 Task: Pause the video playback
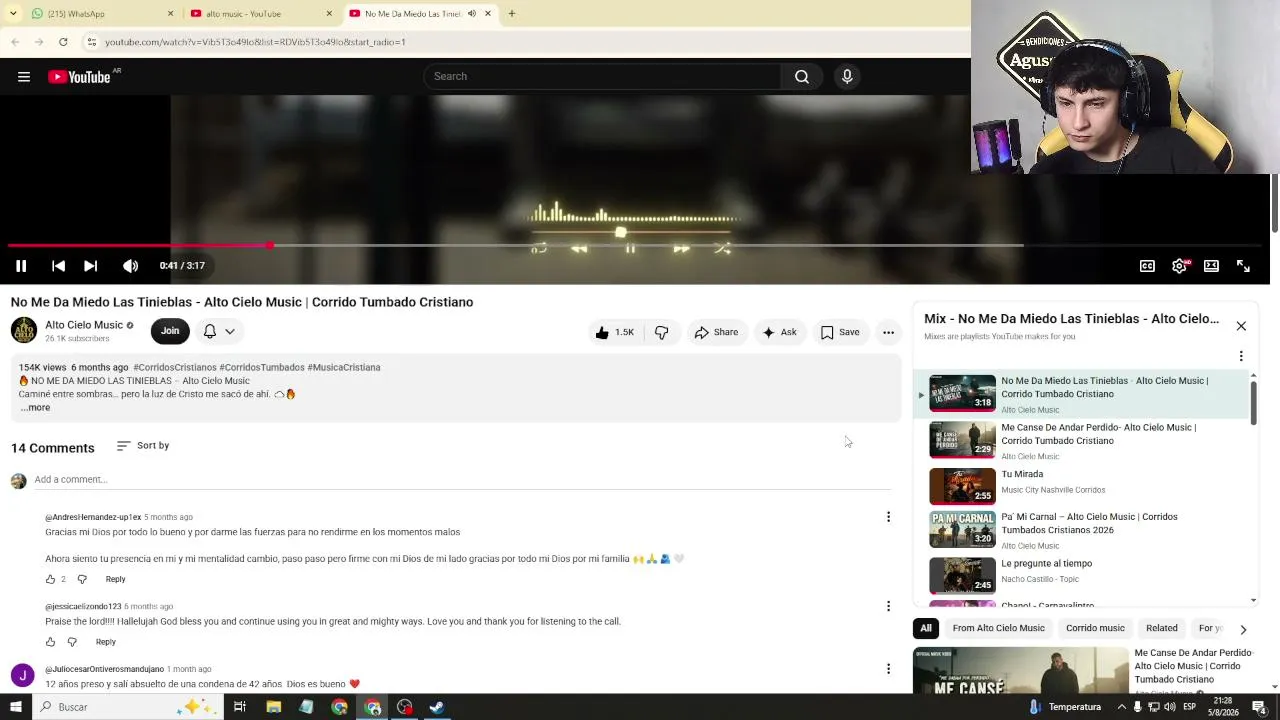coord(20,266)
